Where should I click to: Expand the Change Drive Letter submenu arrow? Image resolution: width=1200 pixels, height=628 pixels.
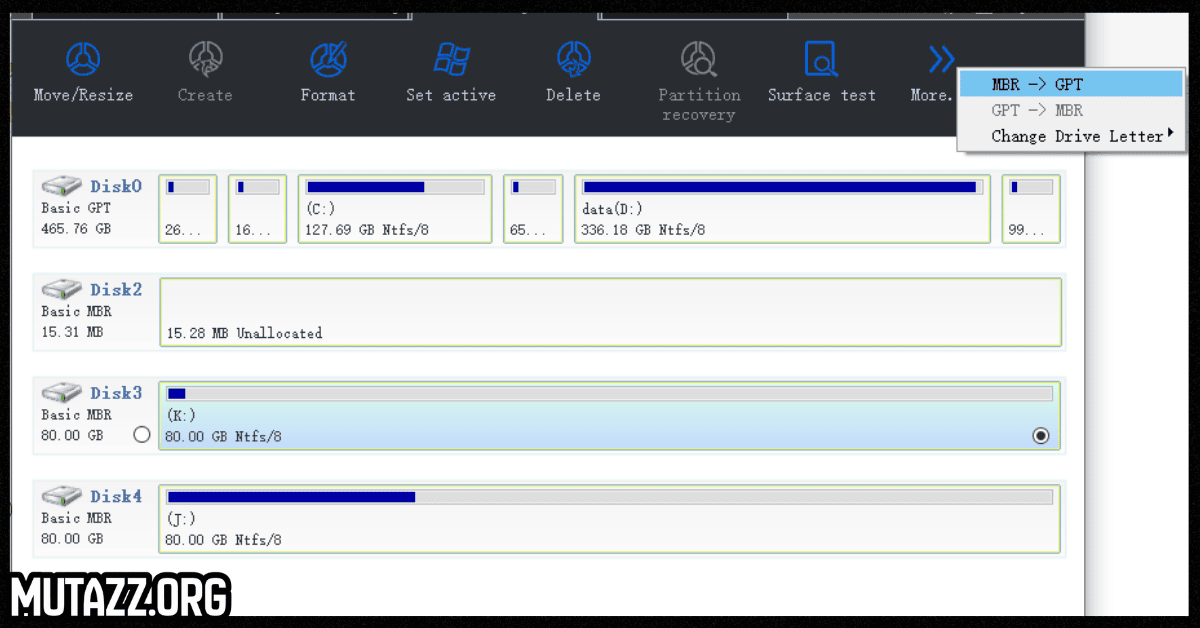click(x=1170, y=134)
